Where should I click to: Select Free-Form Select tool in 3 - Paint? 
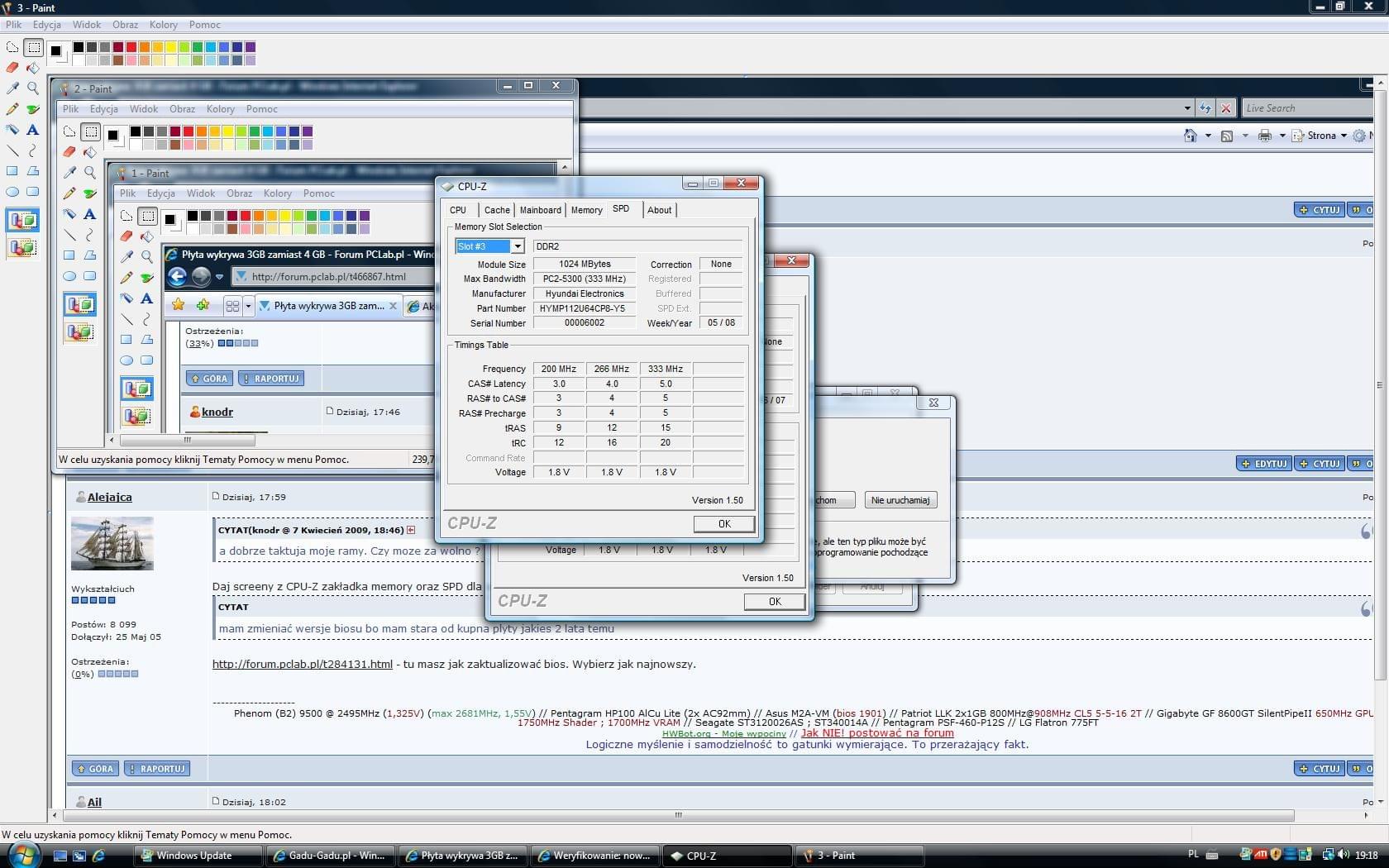pyautogui.click(x=12, y=47)
